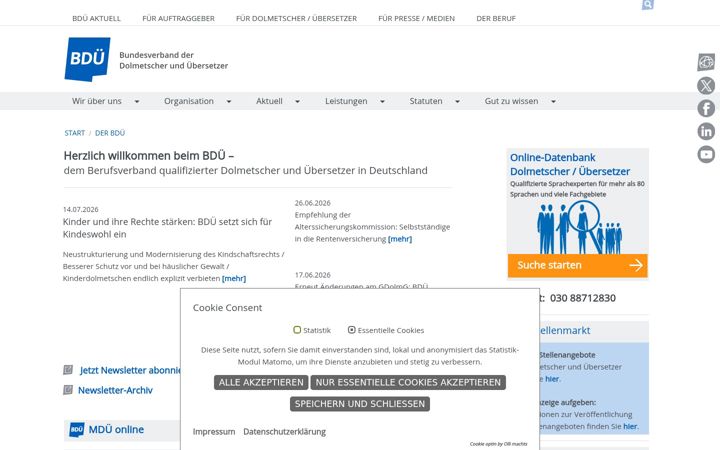
Task: Open the Kinder und ihre Rechte stärken headline
Action: [x=167, y=228]
